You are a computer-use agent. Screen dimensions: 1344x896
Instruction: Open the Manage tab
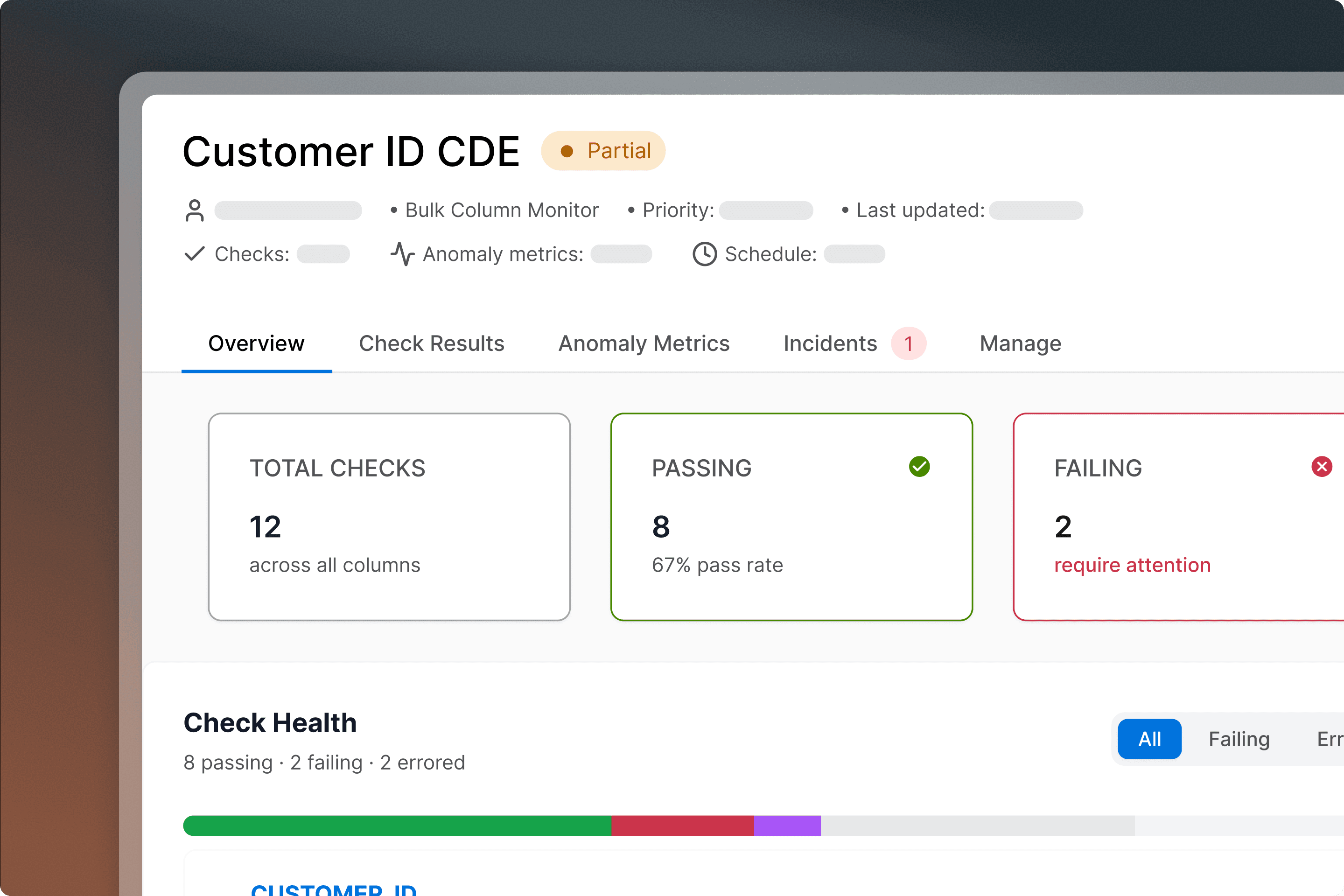(x=1021, y=344)
